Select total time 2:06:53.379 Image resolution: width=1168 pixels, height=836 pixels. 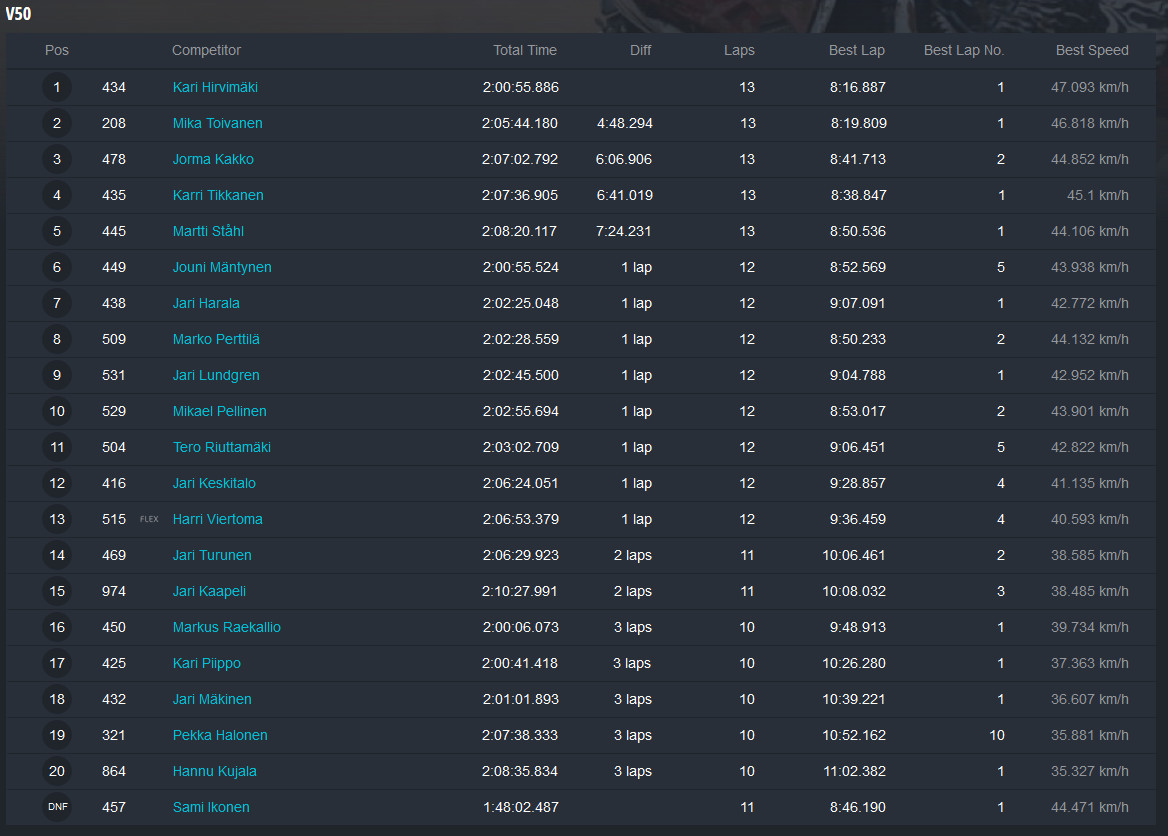[521, 519]
